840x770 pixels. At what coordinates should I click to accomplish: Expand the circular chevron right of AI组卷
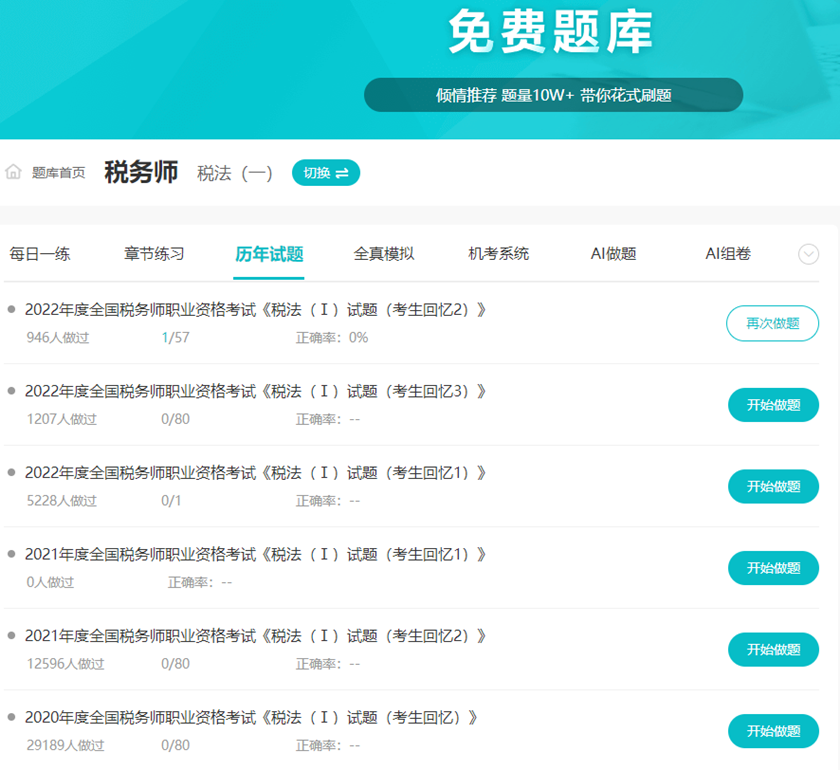[809, 255]
